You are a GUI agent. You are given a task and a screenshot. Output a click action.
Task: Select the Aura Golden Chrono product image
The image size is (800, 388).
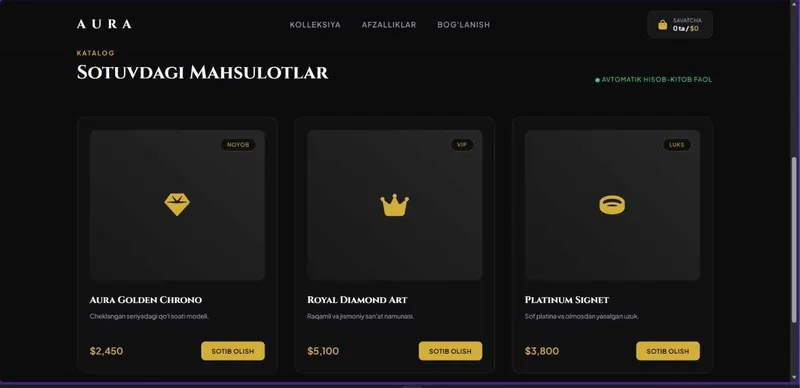coord(177,205)
